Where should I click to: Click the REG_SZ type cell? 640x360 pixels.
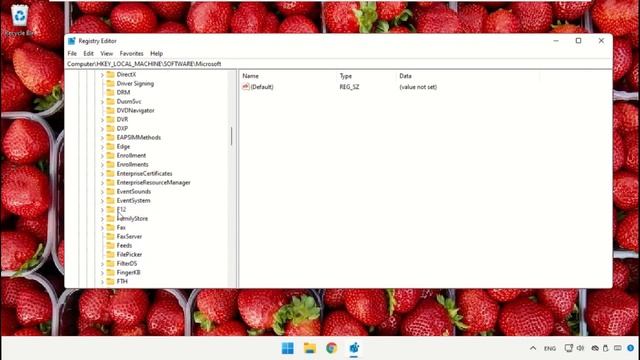point(349,87)
